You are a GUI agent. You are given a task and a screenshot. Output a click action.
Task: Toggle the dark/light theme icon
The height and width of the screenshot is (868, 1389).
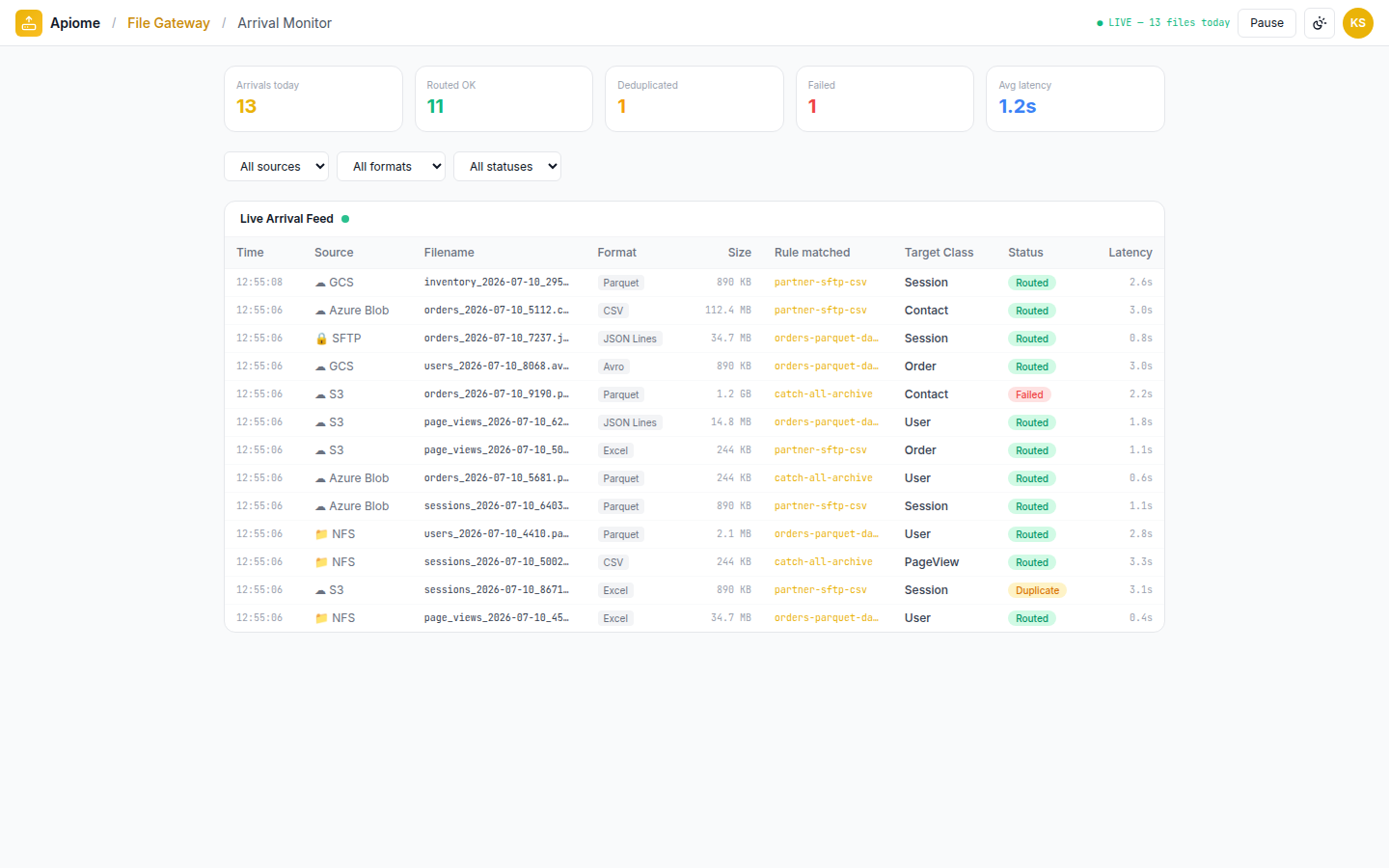click(1320, 23)
